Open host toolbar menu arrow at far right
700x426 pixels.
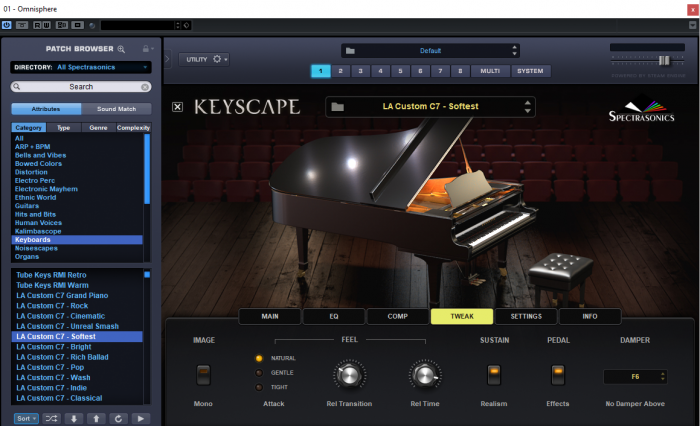coord(692,25)
